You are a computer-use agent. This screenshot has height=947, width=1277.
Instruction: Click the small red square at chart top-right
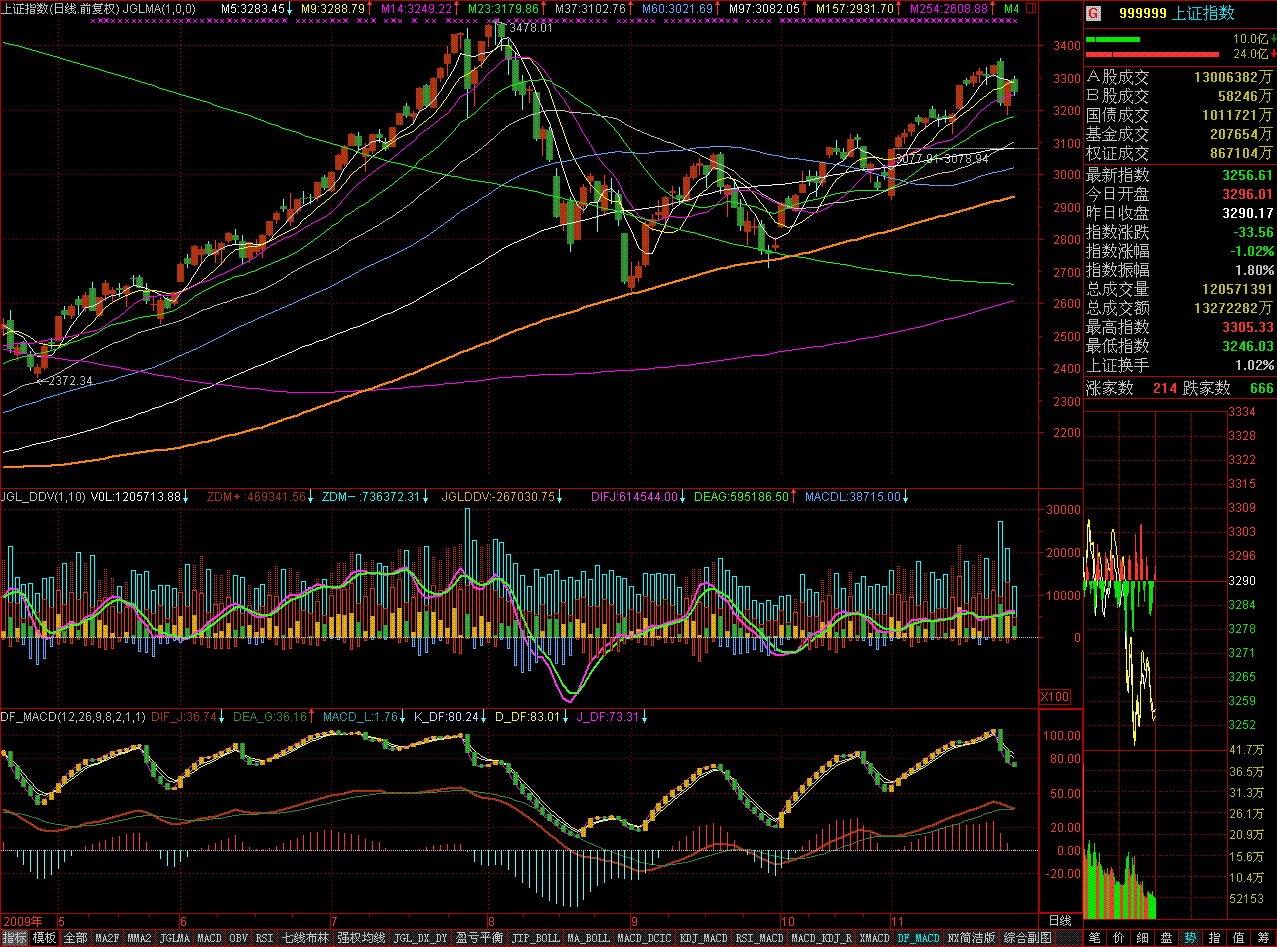[x=1032, y=8]
